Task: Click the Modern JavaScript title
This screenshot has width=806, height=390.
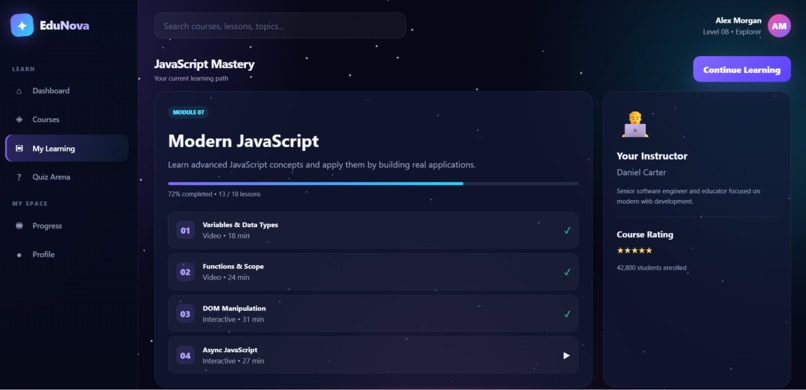Action: point(243,141)
